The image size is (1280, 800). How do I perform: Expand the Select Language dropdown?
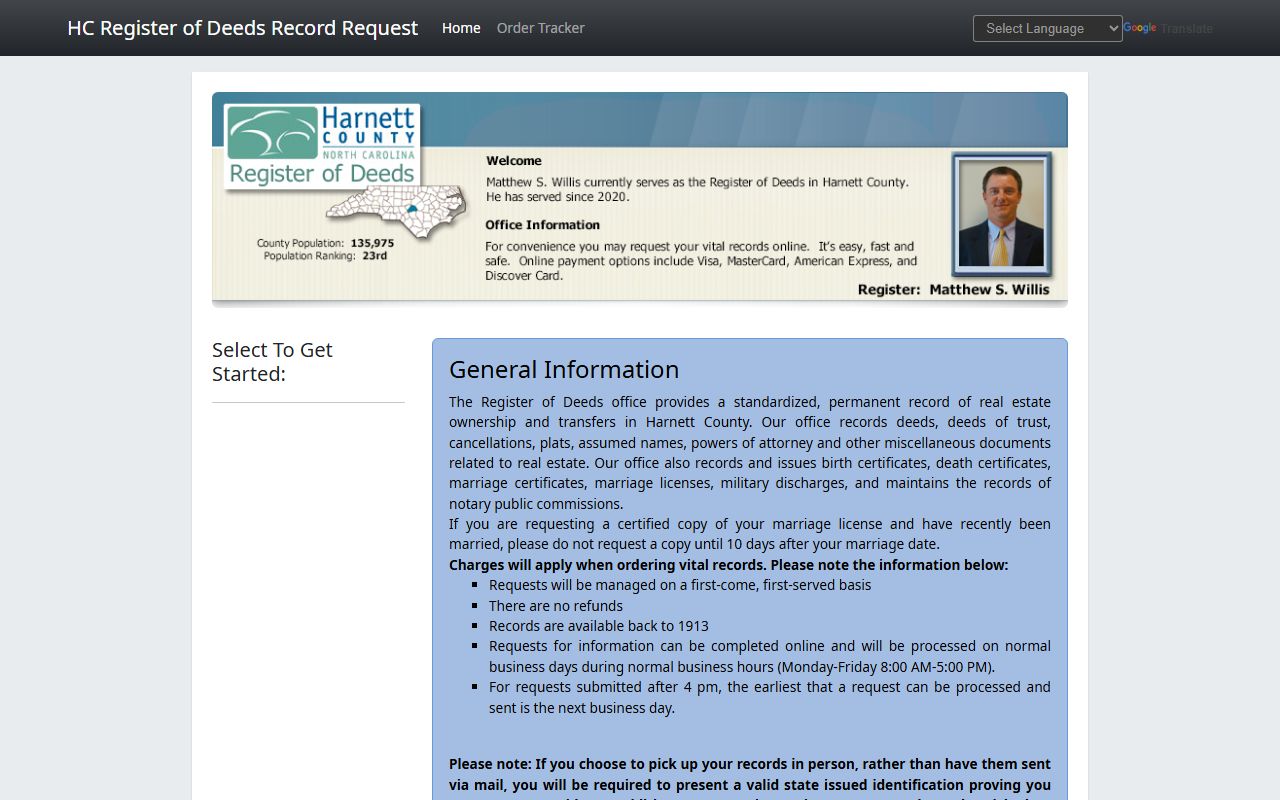click(x=1047, y=28)
